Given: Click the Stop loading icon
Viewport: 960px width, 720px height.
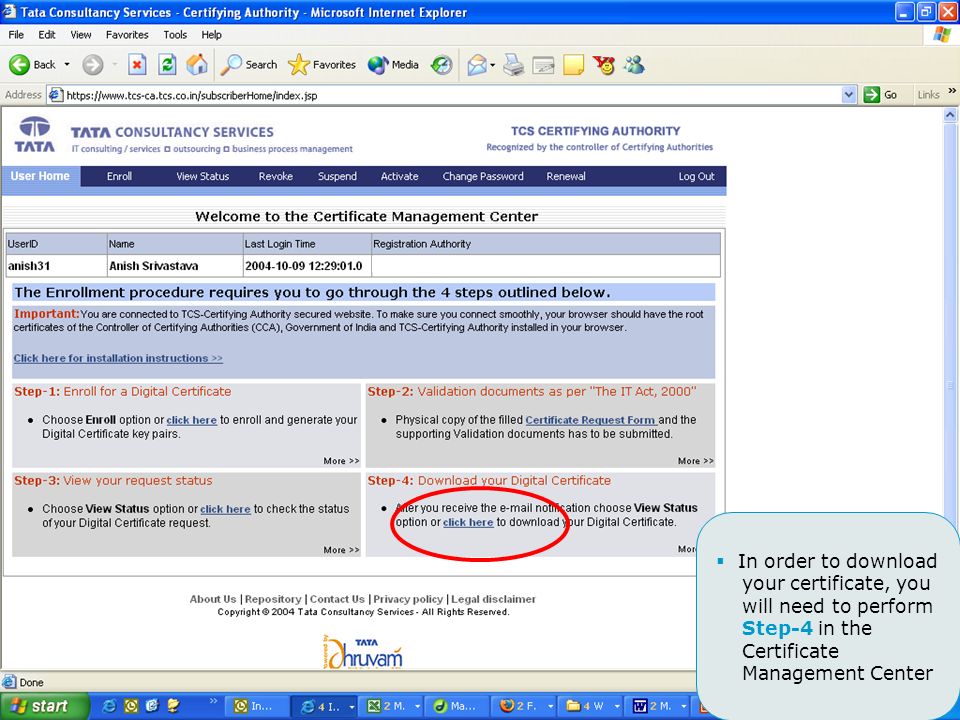Looking at the screenshot, I should [x=137, y=64].
